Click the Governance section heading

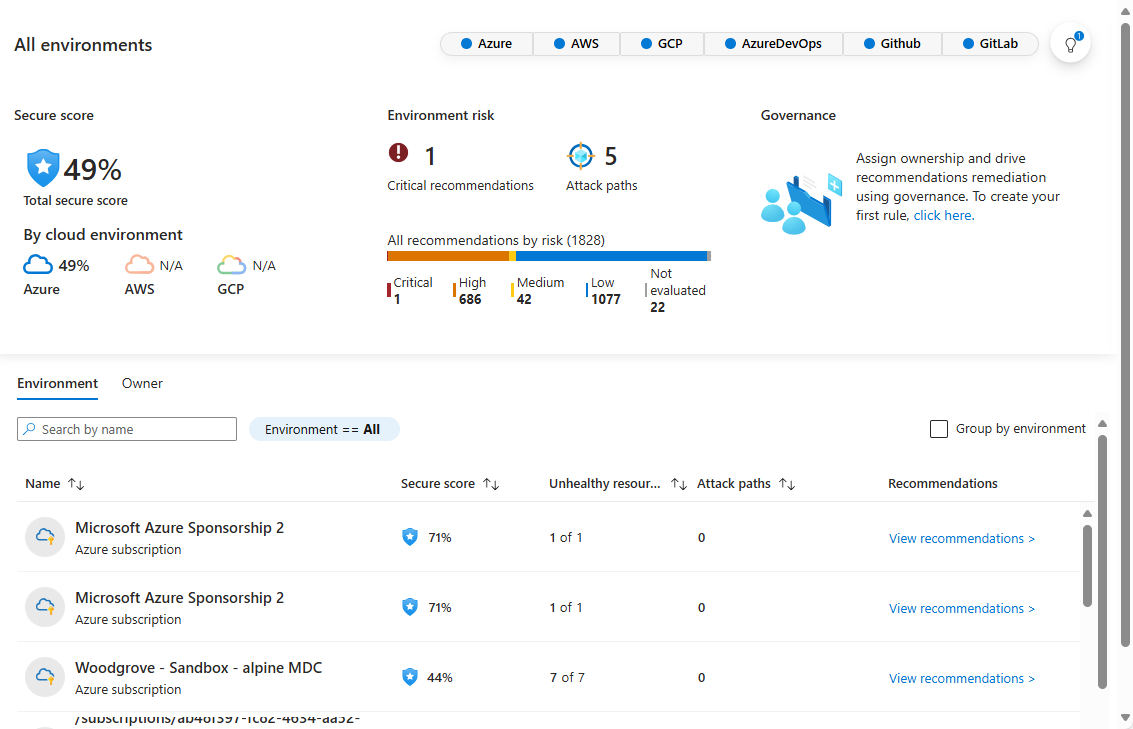tap(798, 116)
